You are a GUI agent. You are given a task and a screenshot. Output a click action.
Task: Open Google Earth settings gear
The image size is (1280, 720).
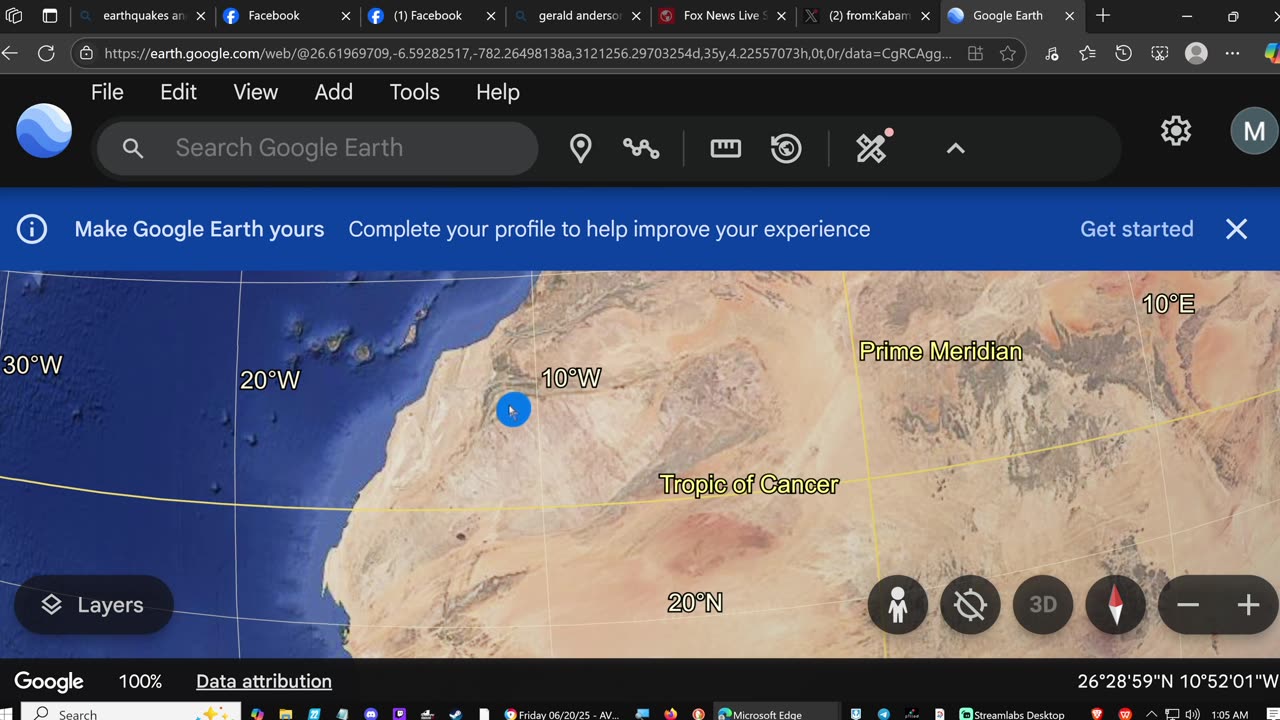point(1176,131)
